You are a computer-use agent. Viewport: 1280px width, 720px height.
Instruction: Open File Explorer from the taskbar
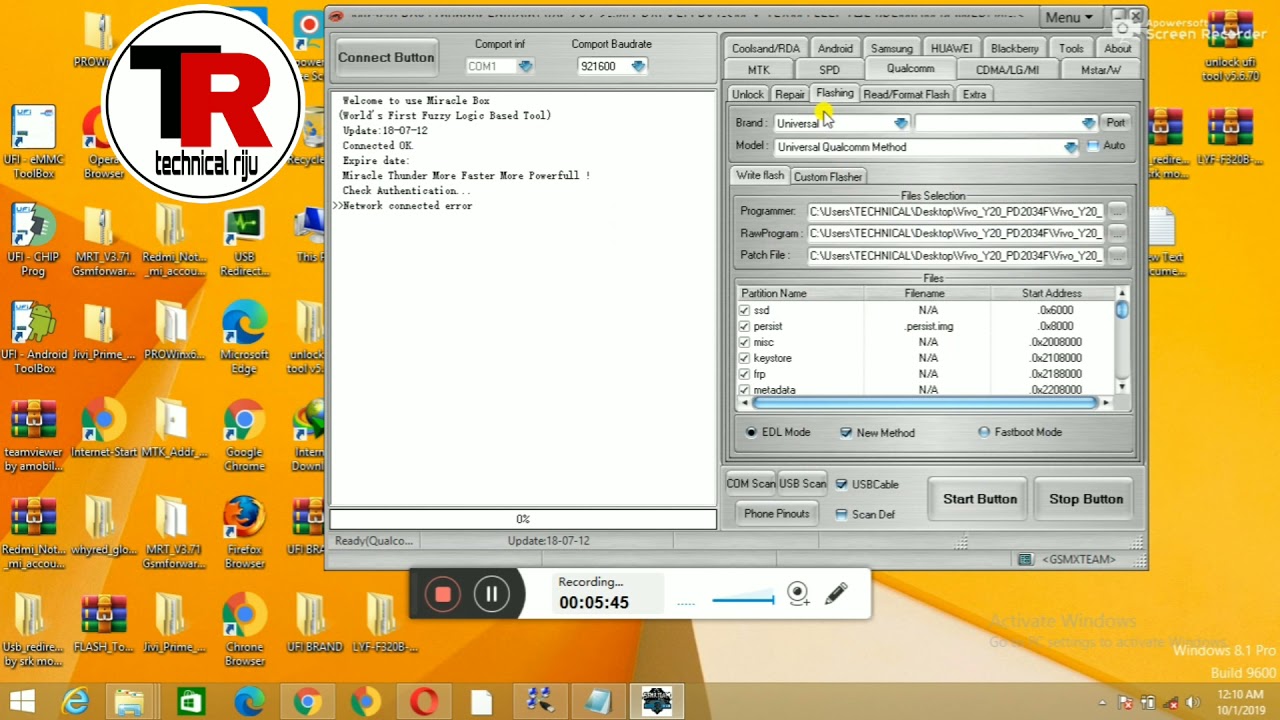[x=129, y=702]
